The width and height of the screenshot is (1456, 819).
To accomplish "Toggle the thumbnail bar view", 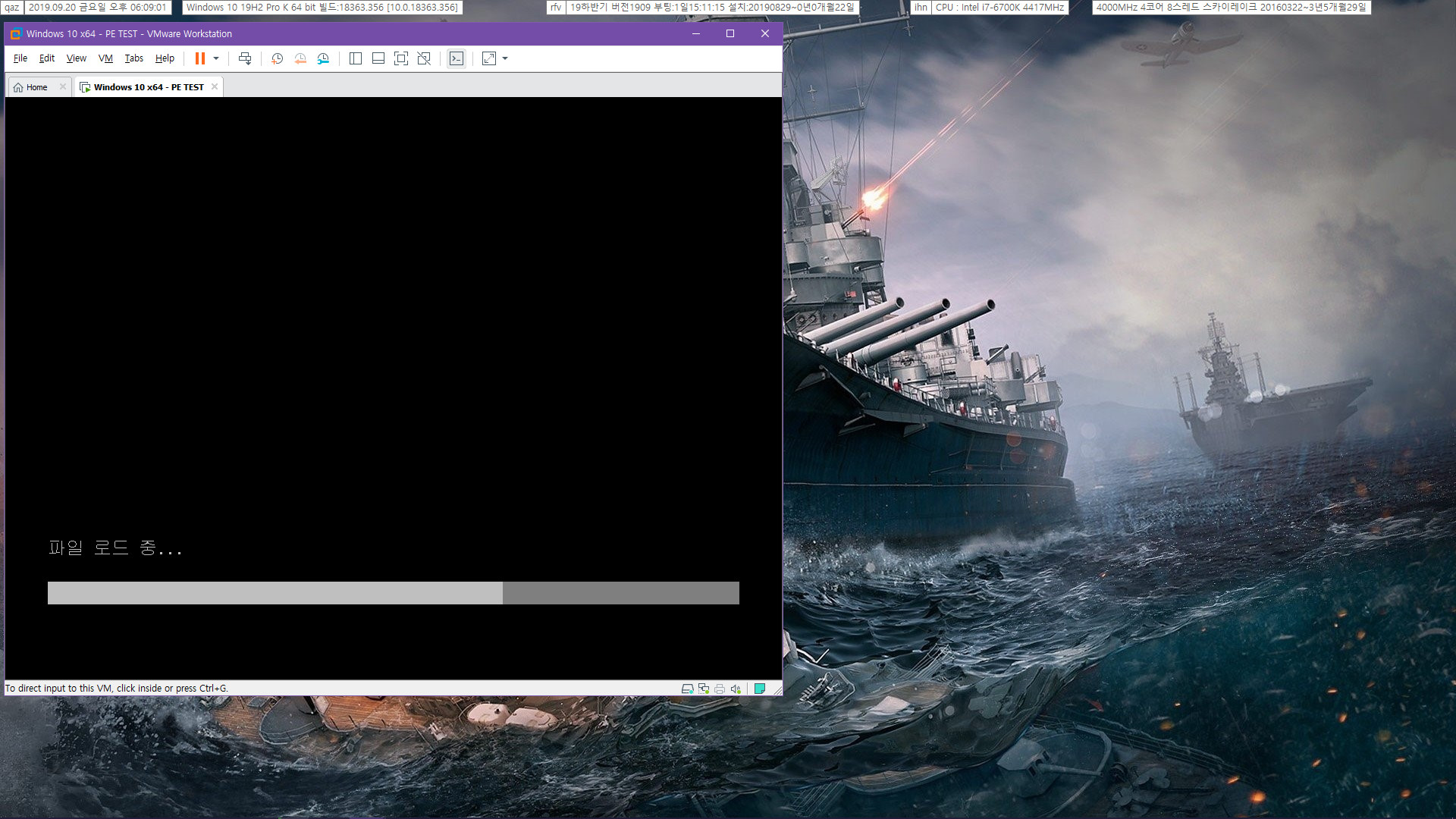I will pyautogui.click(x=378, y=58).
